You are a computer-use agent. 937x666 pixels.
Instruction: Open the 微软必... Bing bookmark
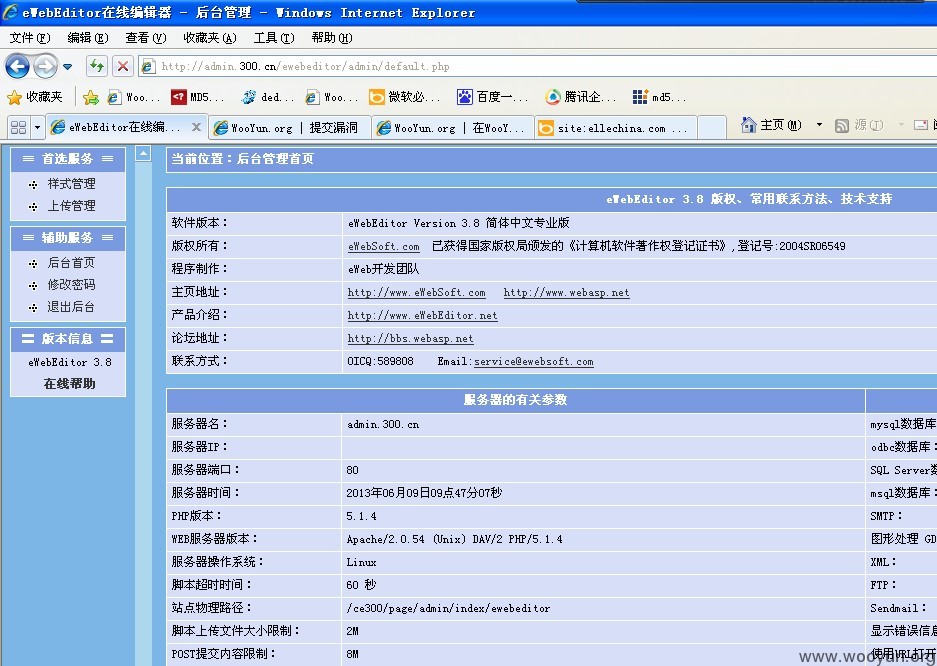pos(405,97)
